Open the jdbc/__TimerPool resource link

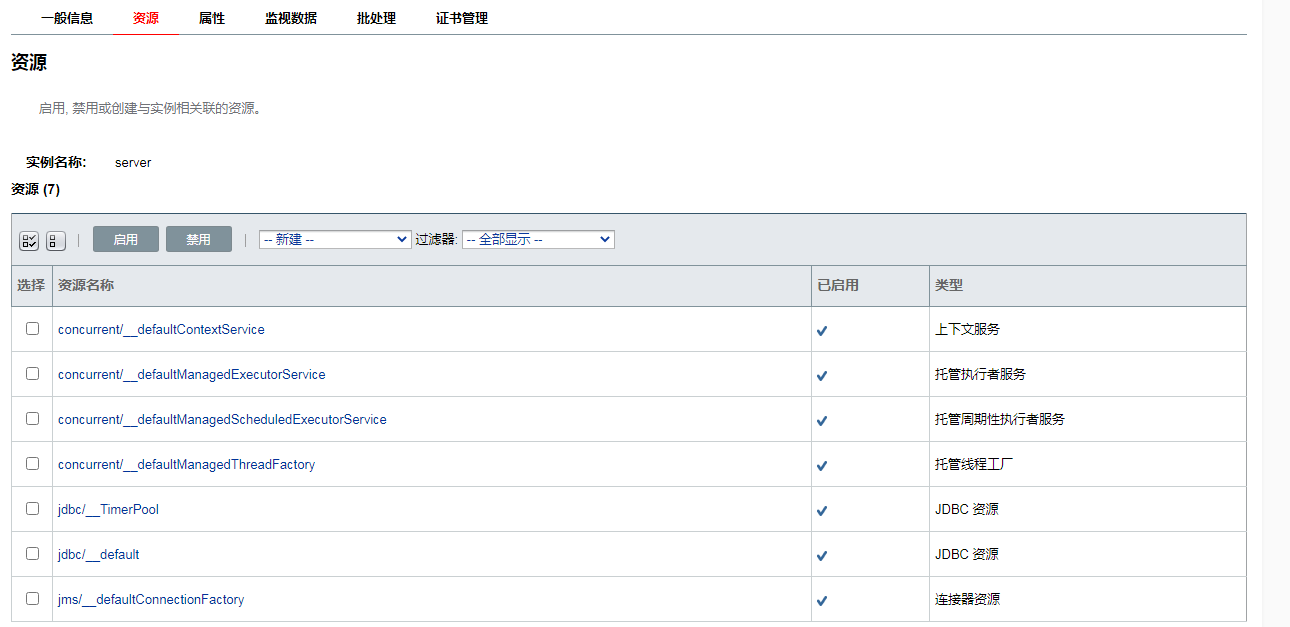(108, 509)
